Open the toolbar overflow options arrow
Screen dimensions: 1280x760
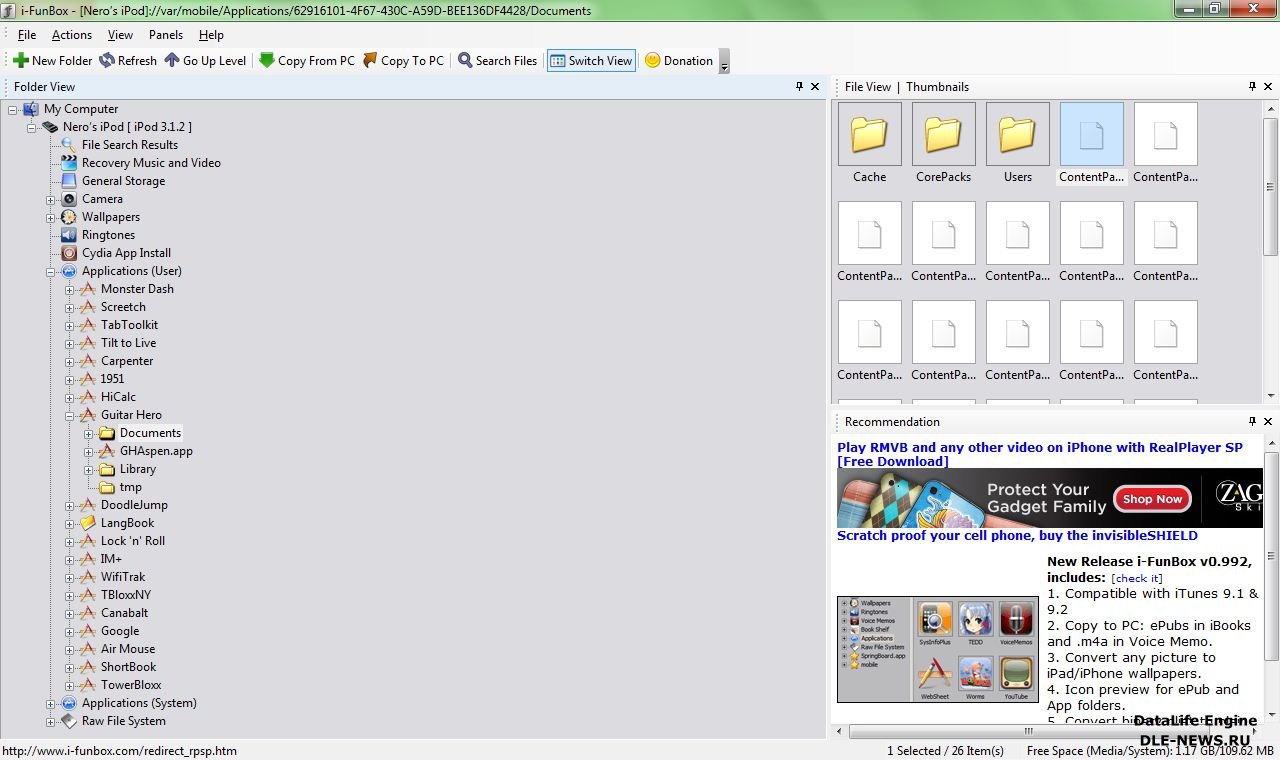click(x=725, y=63)
